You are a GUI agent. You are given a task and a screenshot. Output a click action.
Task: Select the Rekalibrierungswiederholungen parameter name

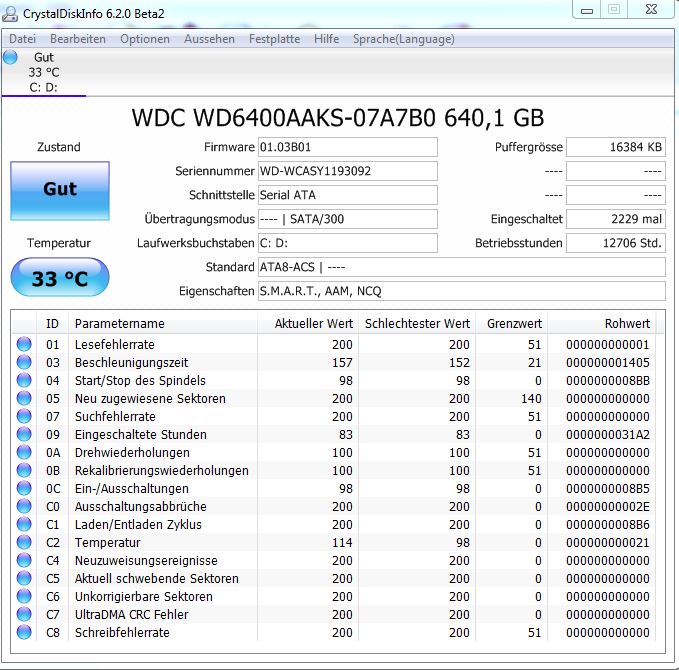(x=162, y=471)
